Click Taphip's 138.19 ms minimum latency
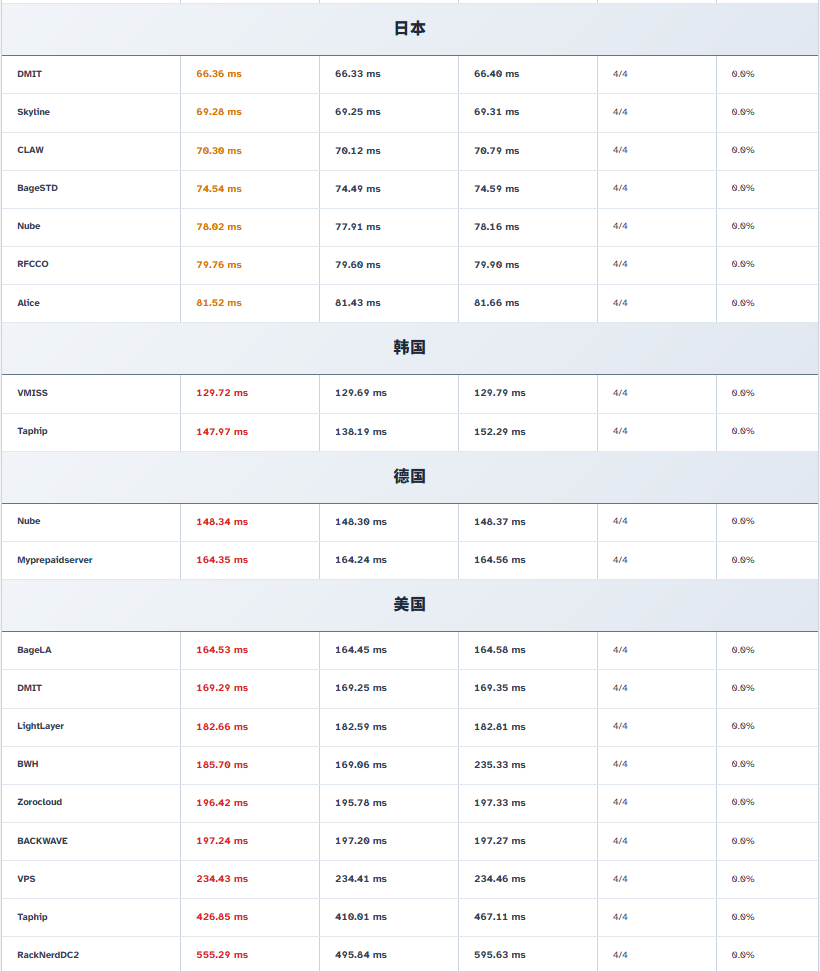 360,431
